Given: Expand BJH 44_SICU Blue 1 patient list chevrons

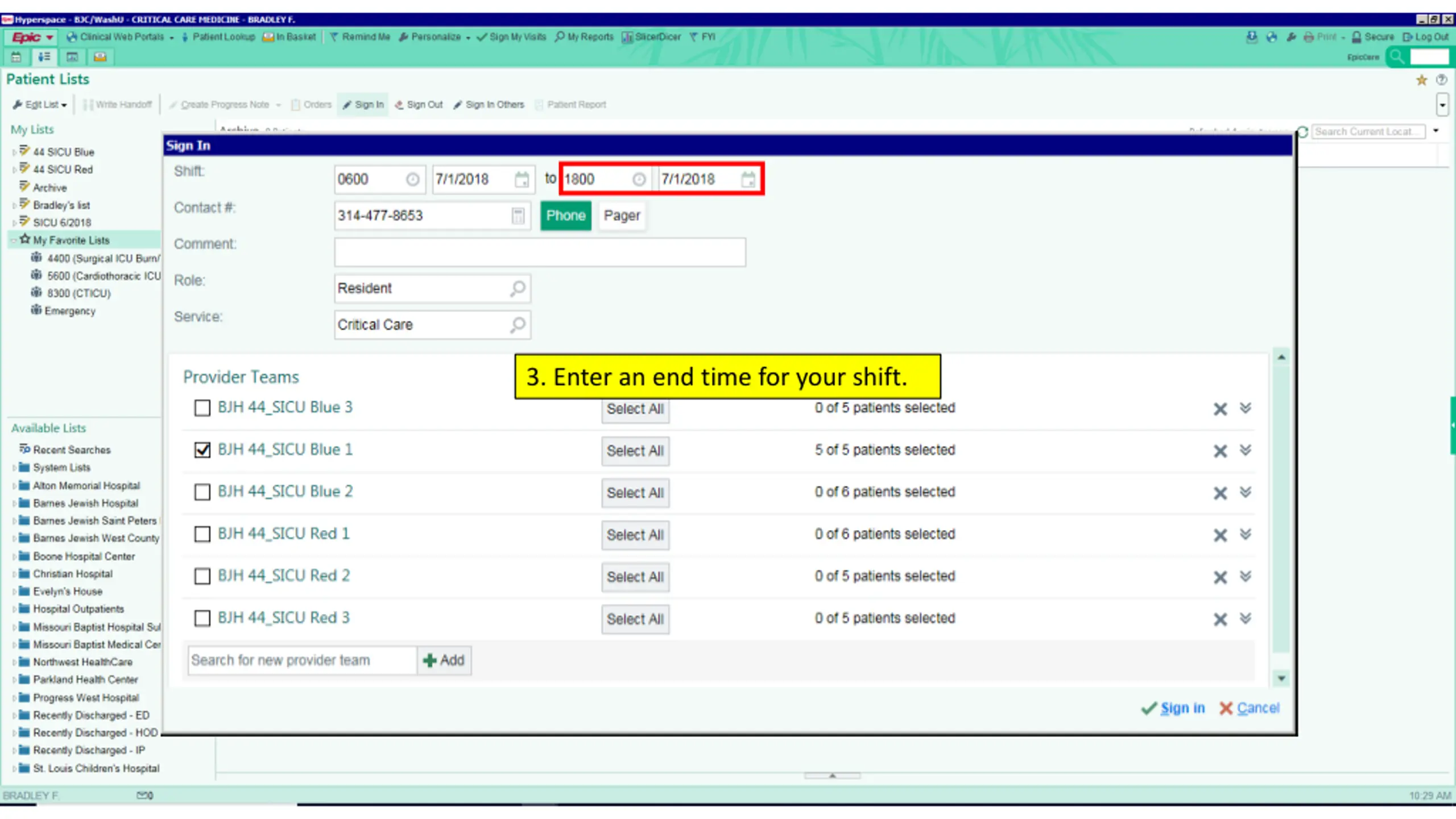Looking at the screenshot, I should [1246, 450].
